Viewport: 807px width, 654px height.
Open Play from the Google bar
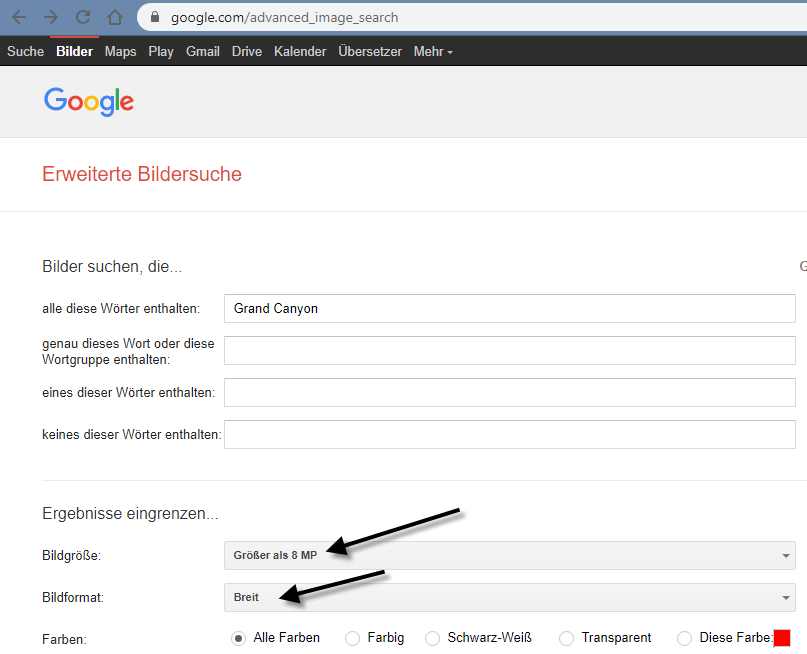coord(161,51)
